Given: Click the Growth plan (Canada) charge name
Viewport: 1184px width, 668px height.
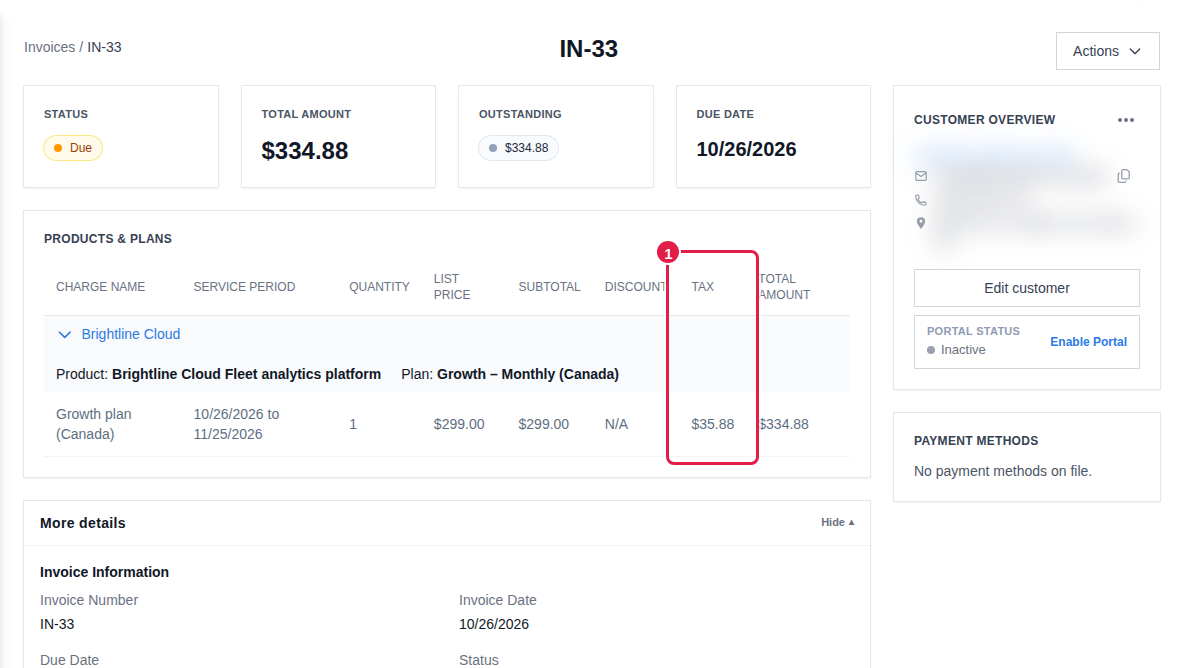Looking at the screenshot, I should point(94,424).
